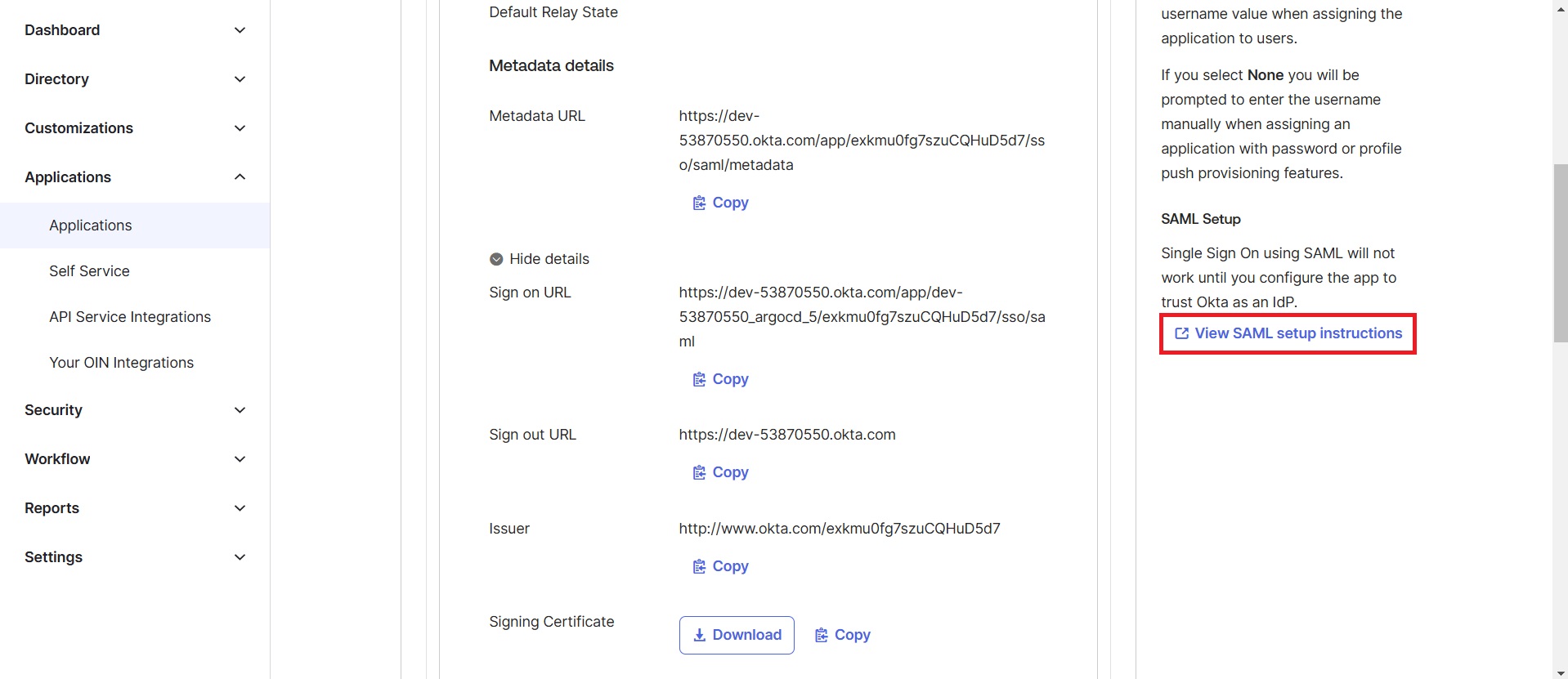Copy the Issuer value

click(719, 565)
